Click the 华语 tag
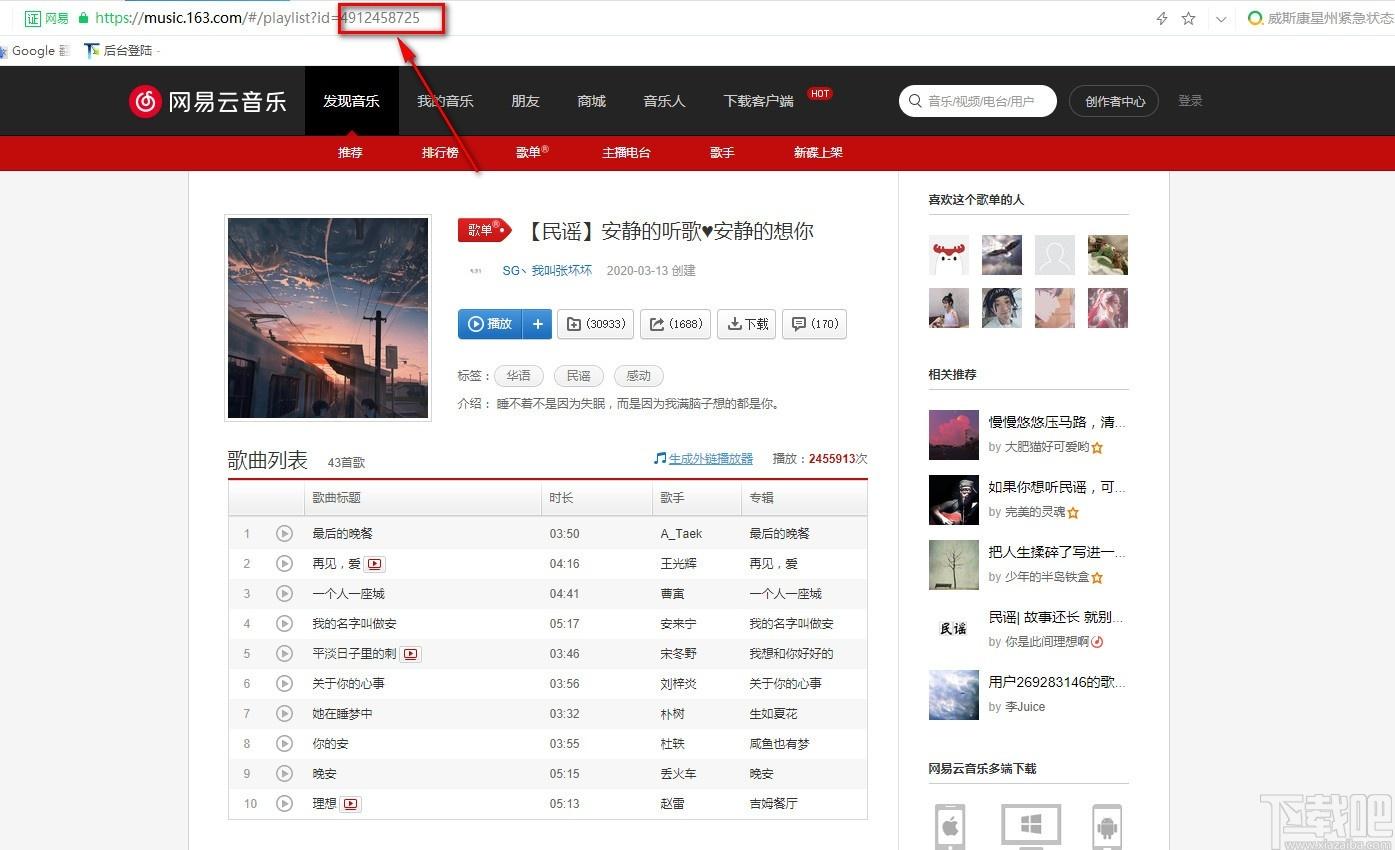Viewport: 1395px width, 850px height. [x=518, y=376]
